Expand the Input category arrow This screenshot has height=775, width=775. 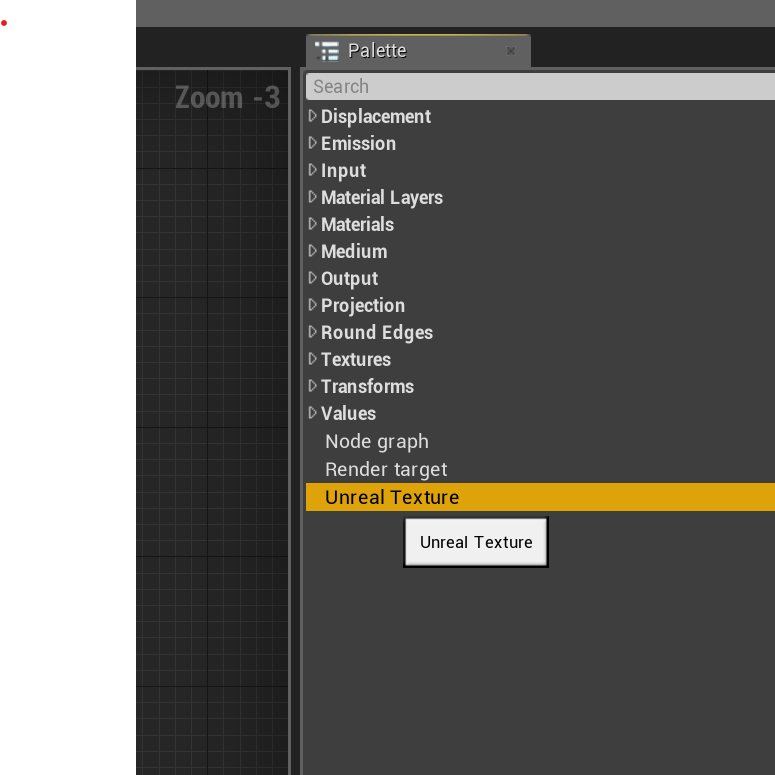tap(312, 170)
